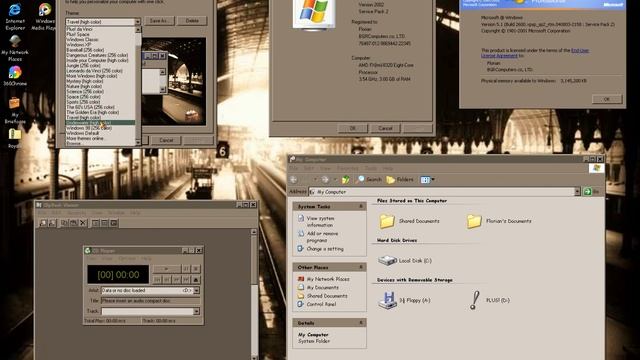Open the Track dropdown in CD Player
The image size is (640, 360).
(x=197, y=311)
